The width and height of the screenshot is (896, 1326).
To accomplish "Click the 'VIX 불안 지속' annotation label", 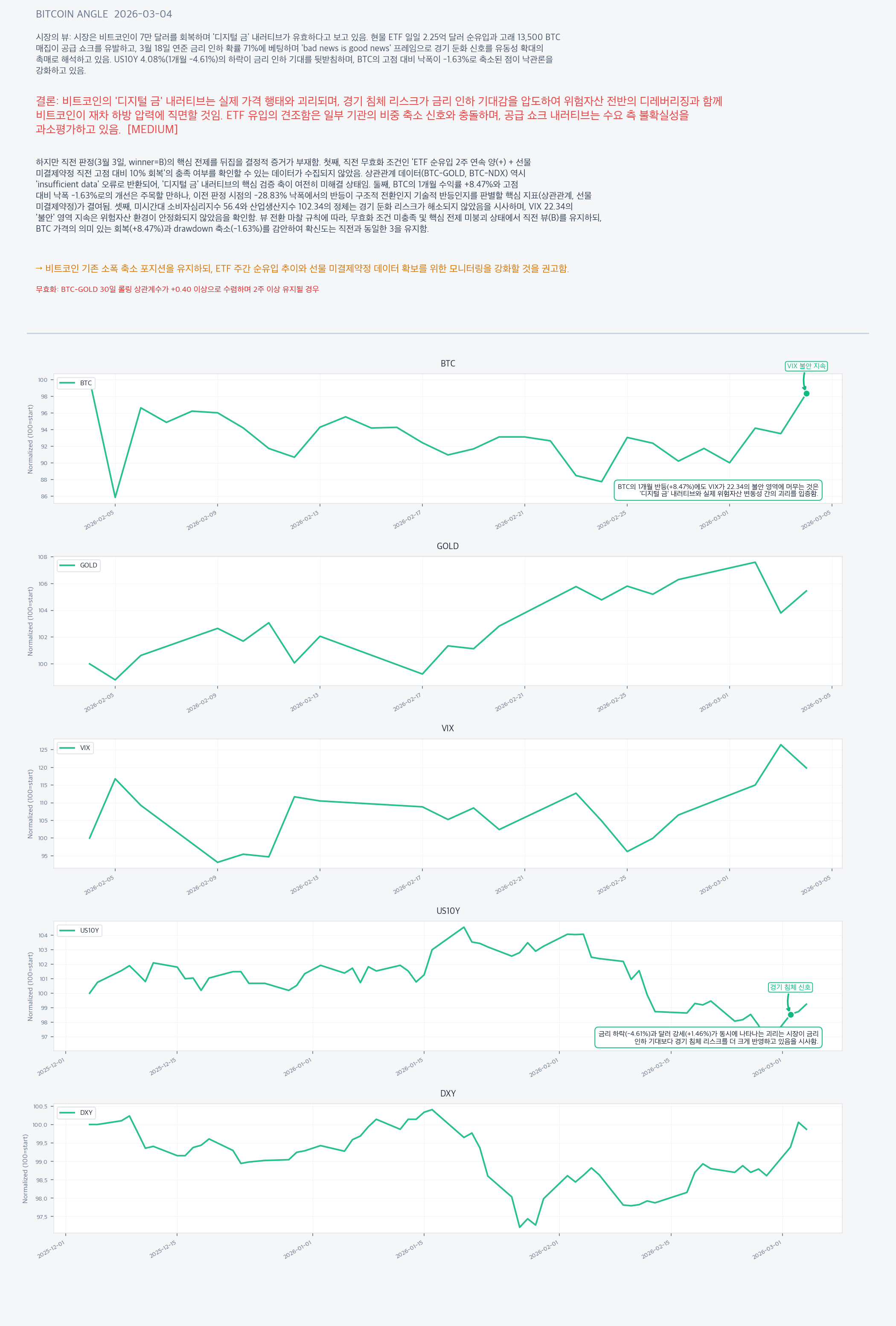I will click(x=806, y=366).
